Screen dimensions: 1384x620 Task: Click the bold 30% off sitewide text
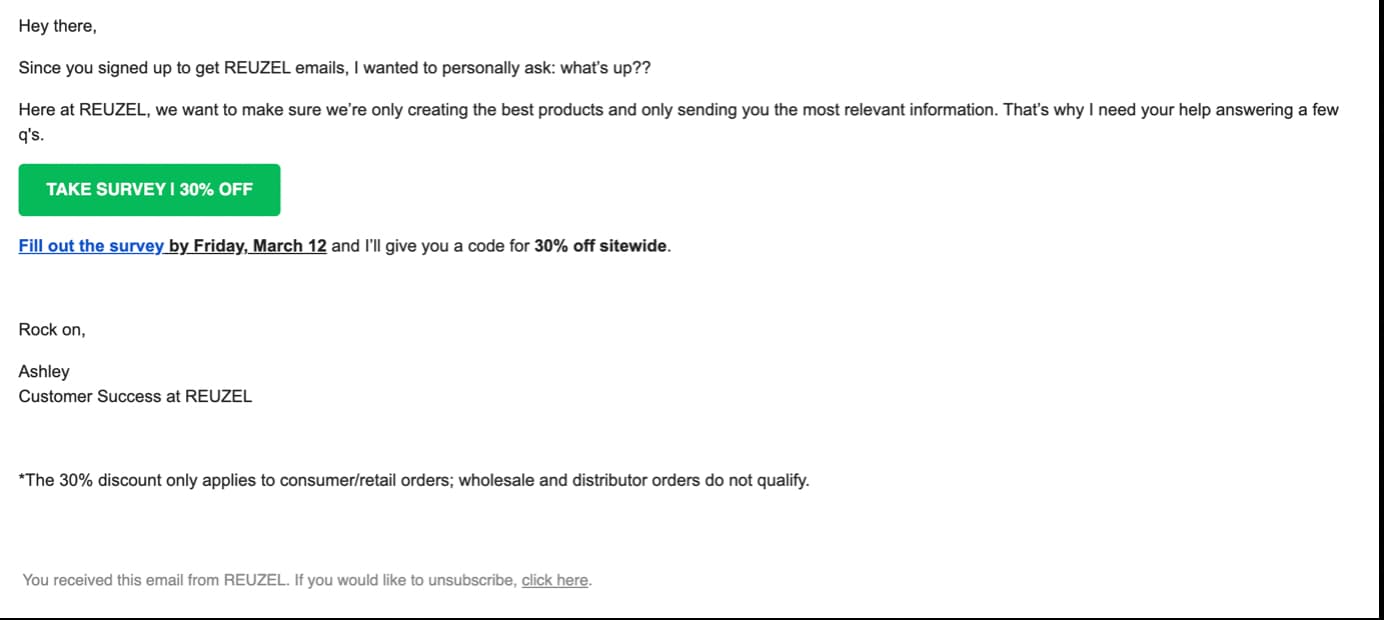(x=600, y=245)
